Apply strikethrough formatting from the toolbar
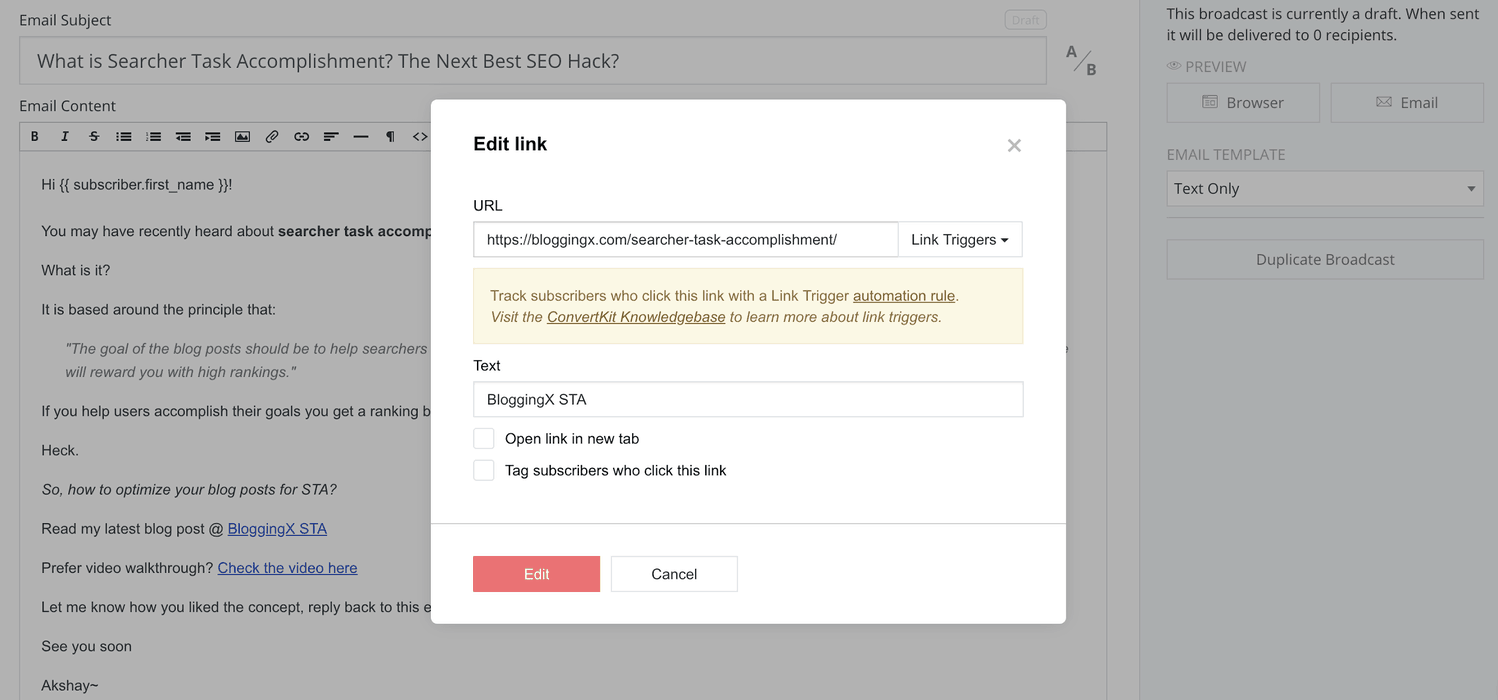The image size is (1498, 700). pos(94,136)
